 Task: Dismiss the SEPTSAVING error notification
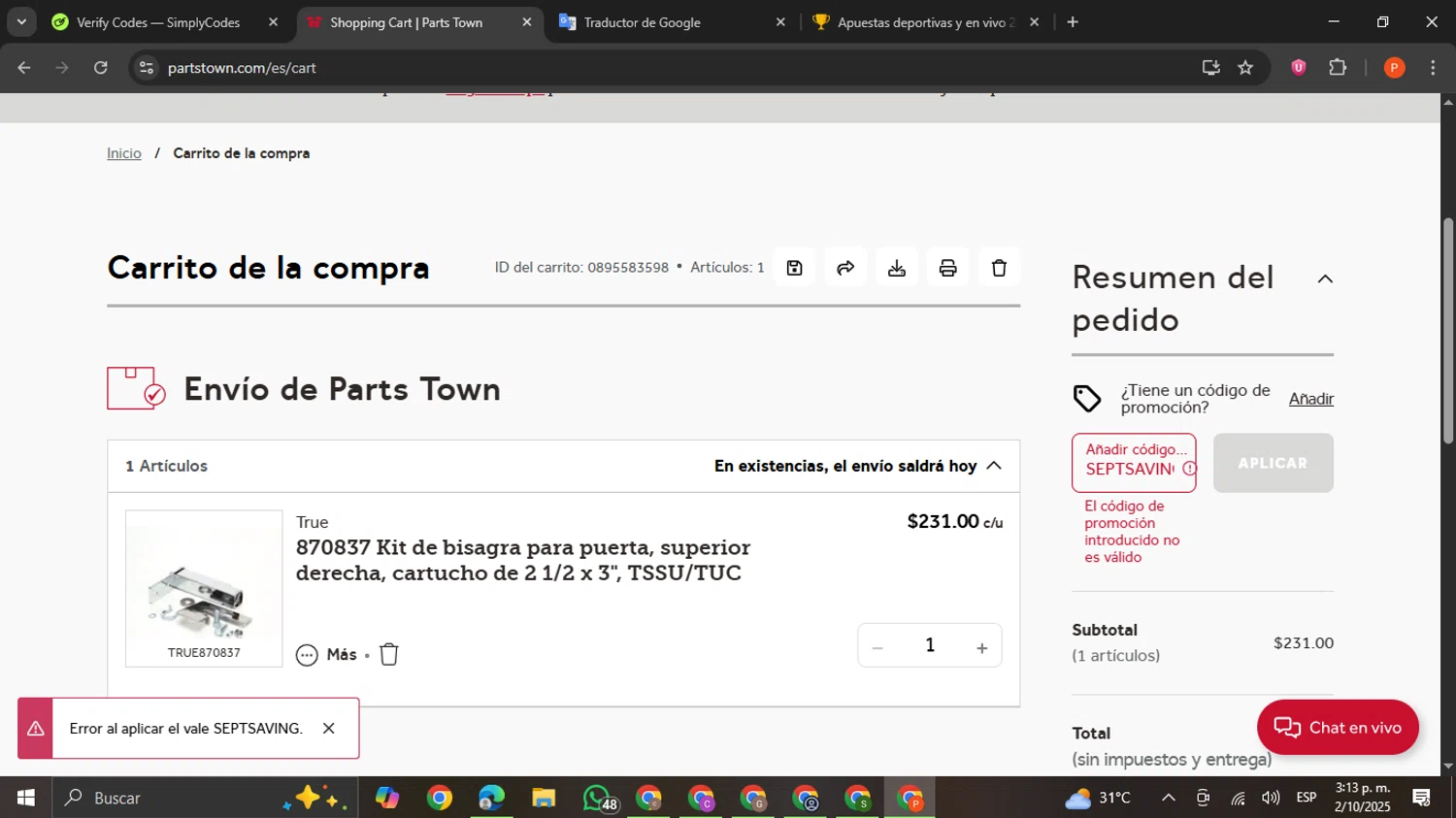click(x=329, y=728)
